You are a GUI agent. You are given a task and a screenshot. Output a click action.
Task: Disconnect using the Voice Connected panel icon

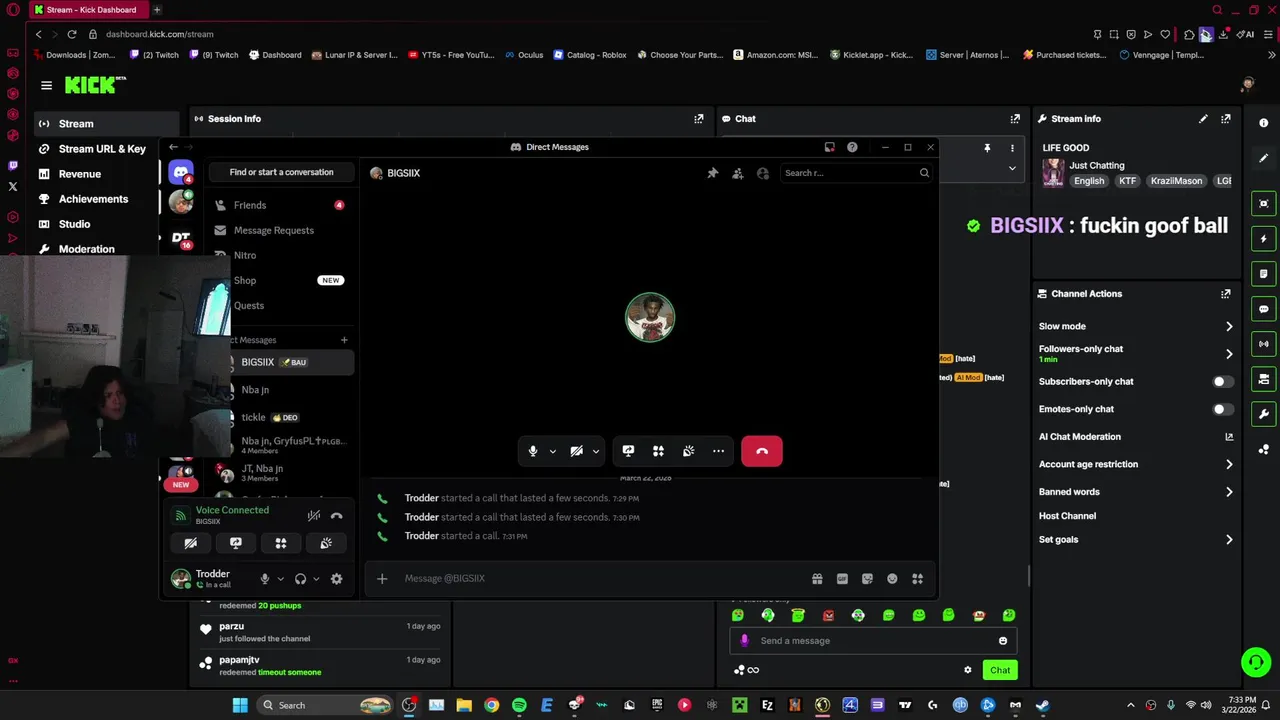[x=337, y=515]
